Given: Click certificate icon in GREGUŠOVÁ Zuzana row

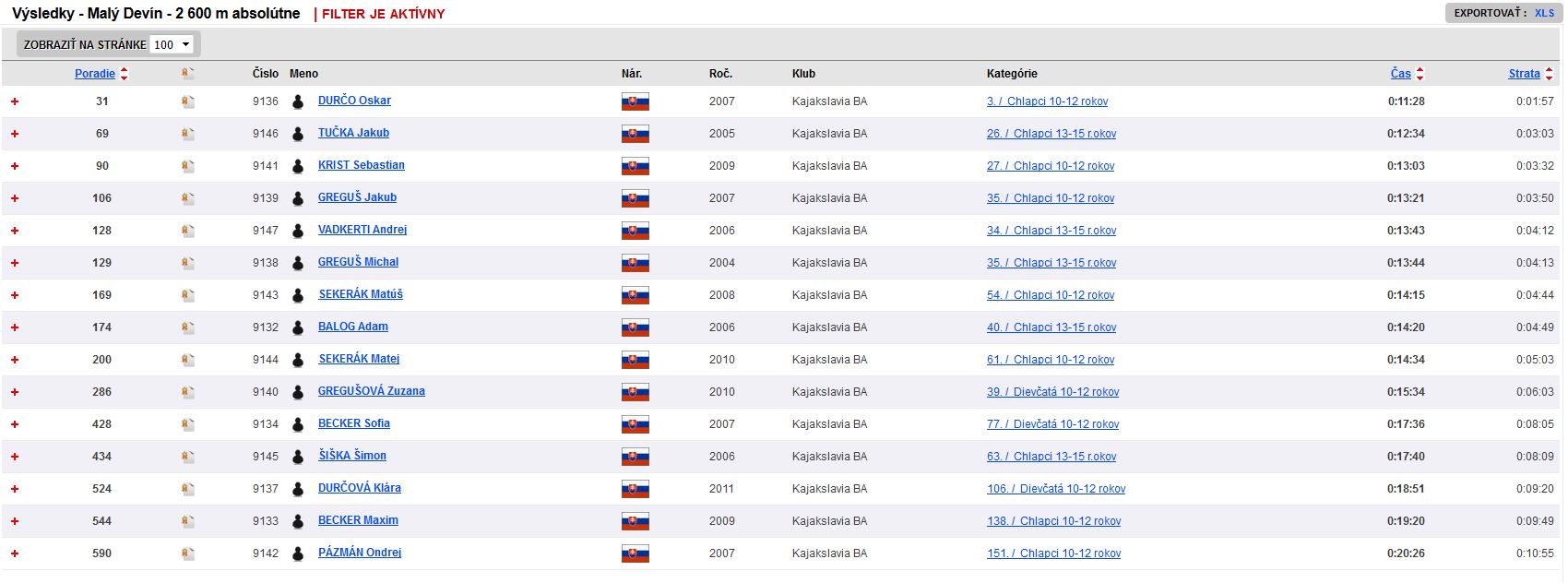Looking at the screenshot, I should [188, 392].
